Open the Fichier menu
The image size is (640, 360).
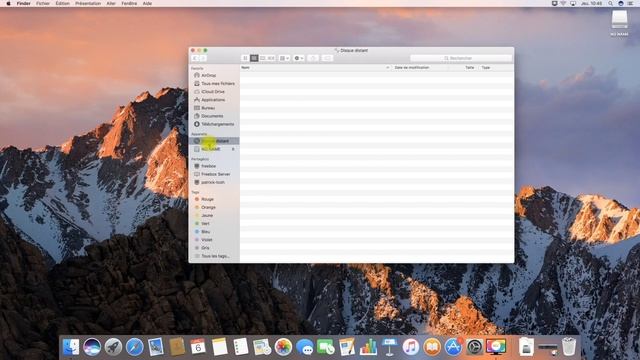[x=43, y=3]
